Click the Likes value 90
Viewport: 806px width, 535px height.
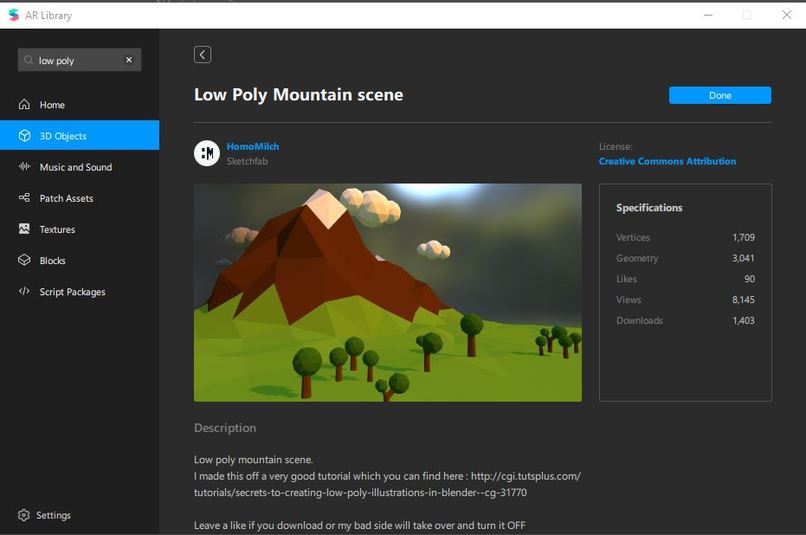coord(749,279)
